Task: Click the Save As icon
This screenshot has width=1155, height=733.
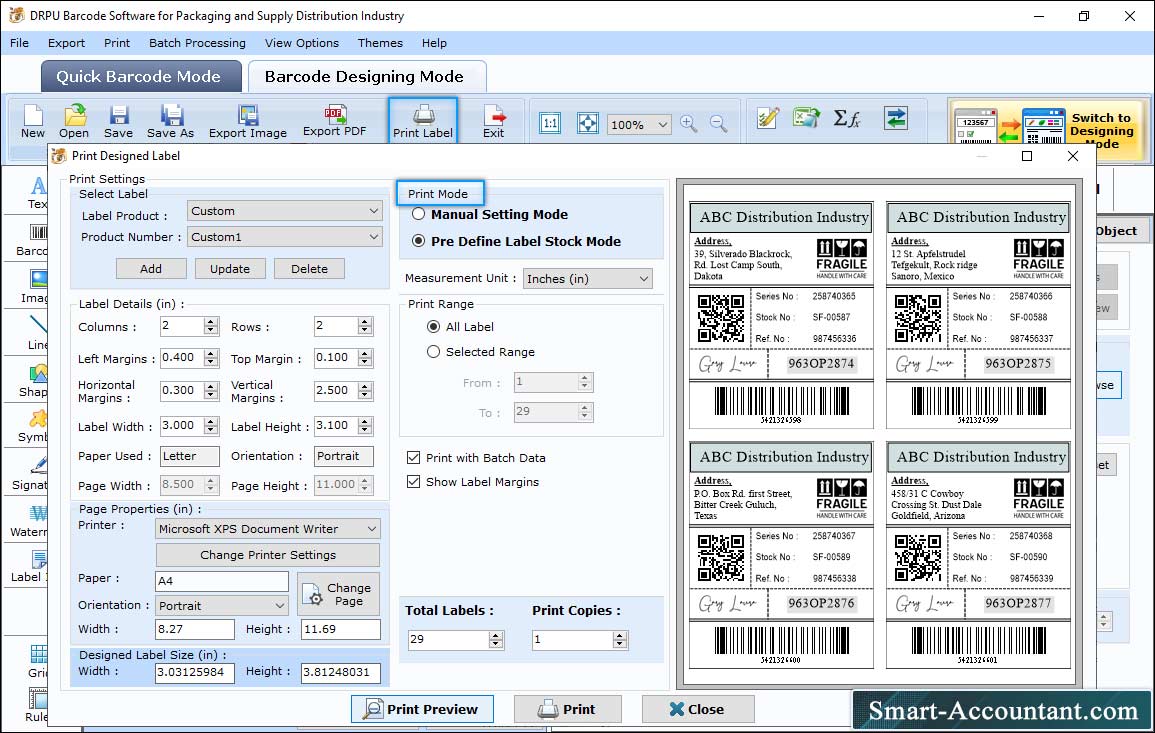Action: (170, 122)
